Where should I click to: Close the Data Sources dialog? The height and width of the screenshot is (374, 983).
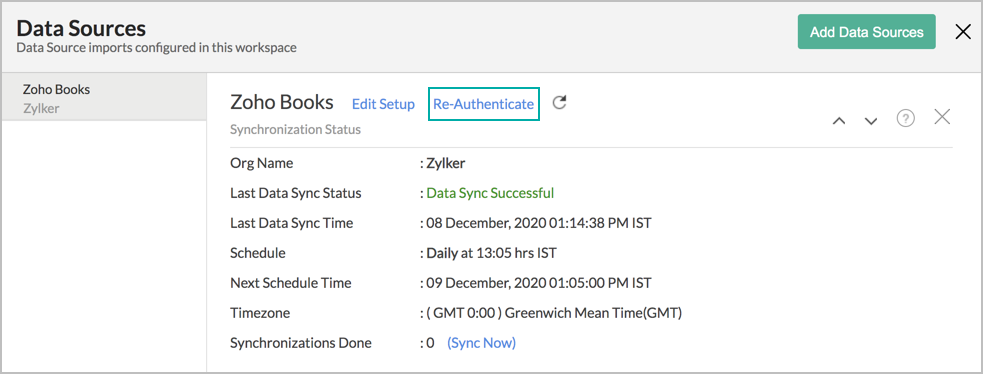pyautogui.click(x=963, y=32)
